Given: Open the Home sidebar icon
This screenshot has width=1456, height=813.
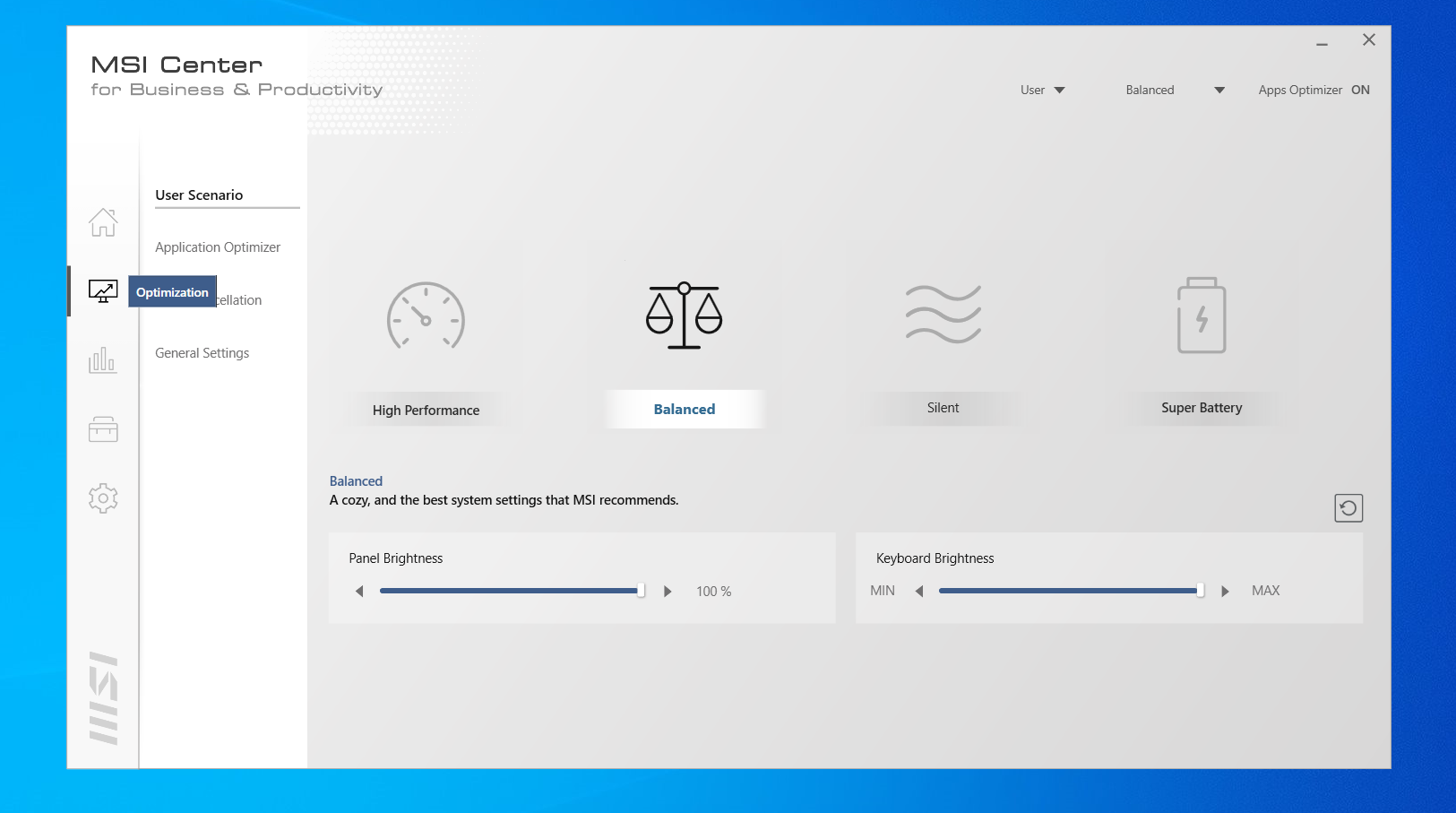Looking at the screenshot, I should pyautogui.click(x=103, y=222).
